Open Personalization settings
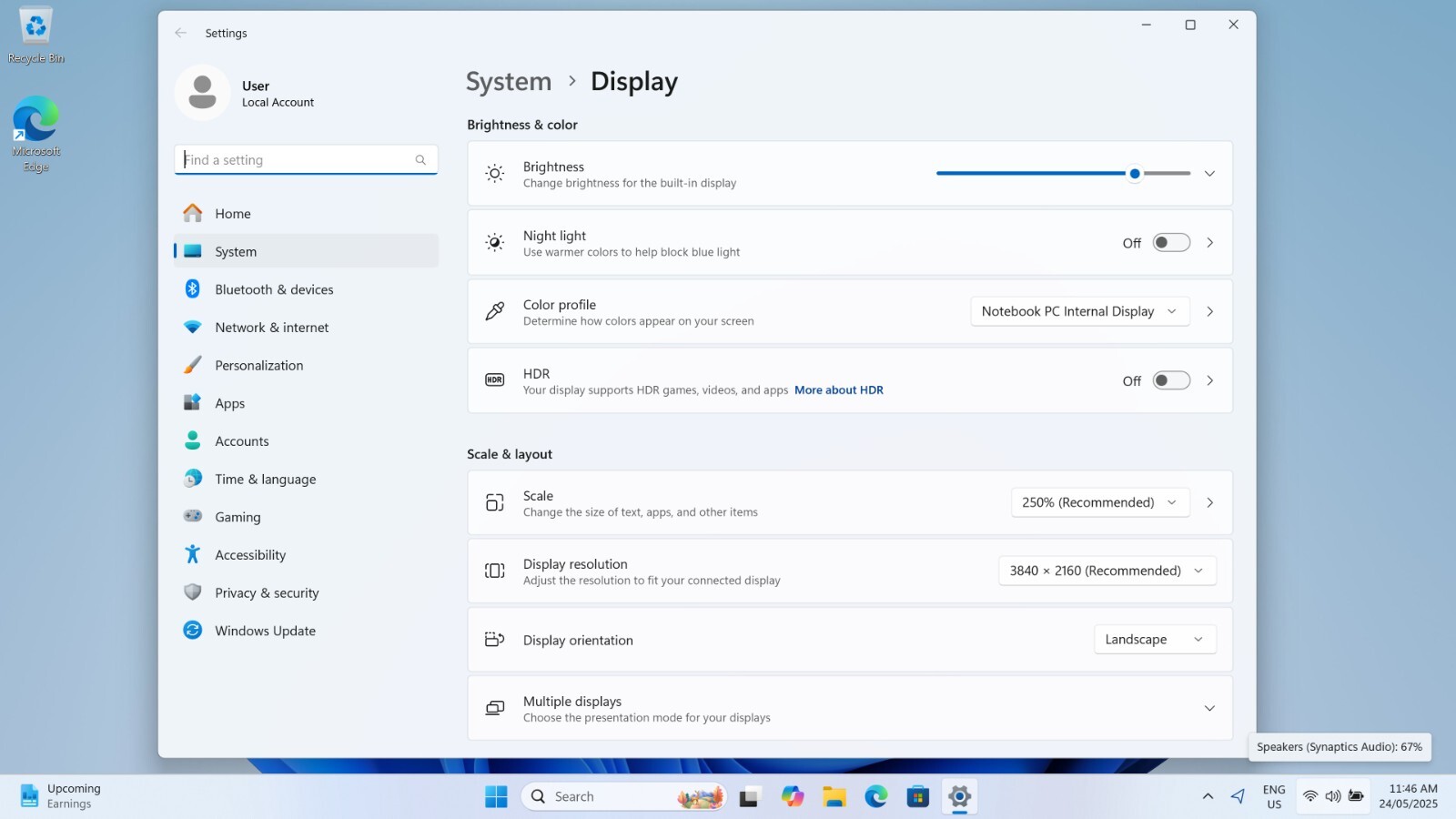This screenshot has height=819, width=1456. pos(306,366)
